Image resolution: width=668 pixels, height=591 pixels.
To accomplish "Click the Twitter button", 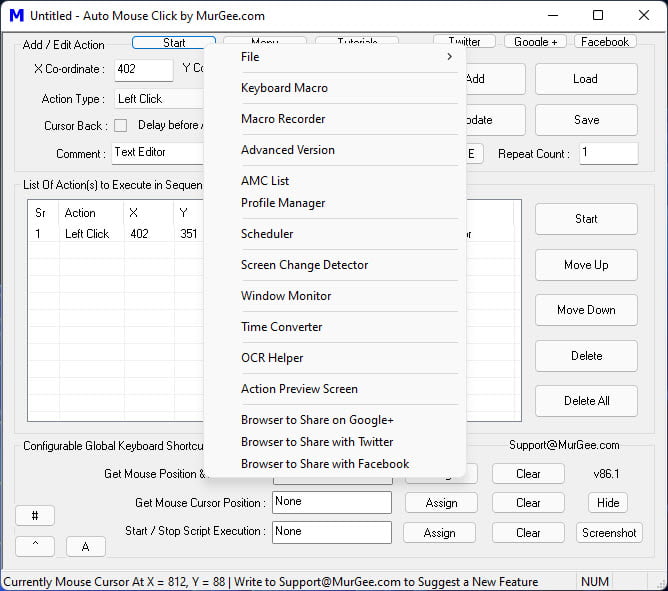I will coord(464,42).
